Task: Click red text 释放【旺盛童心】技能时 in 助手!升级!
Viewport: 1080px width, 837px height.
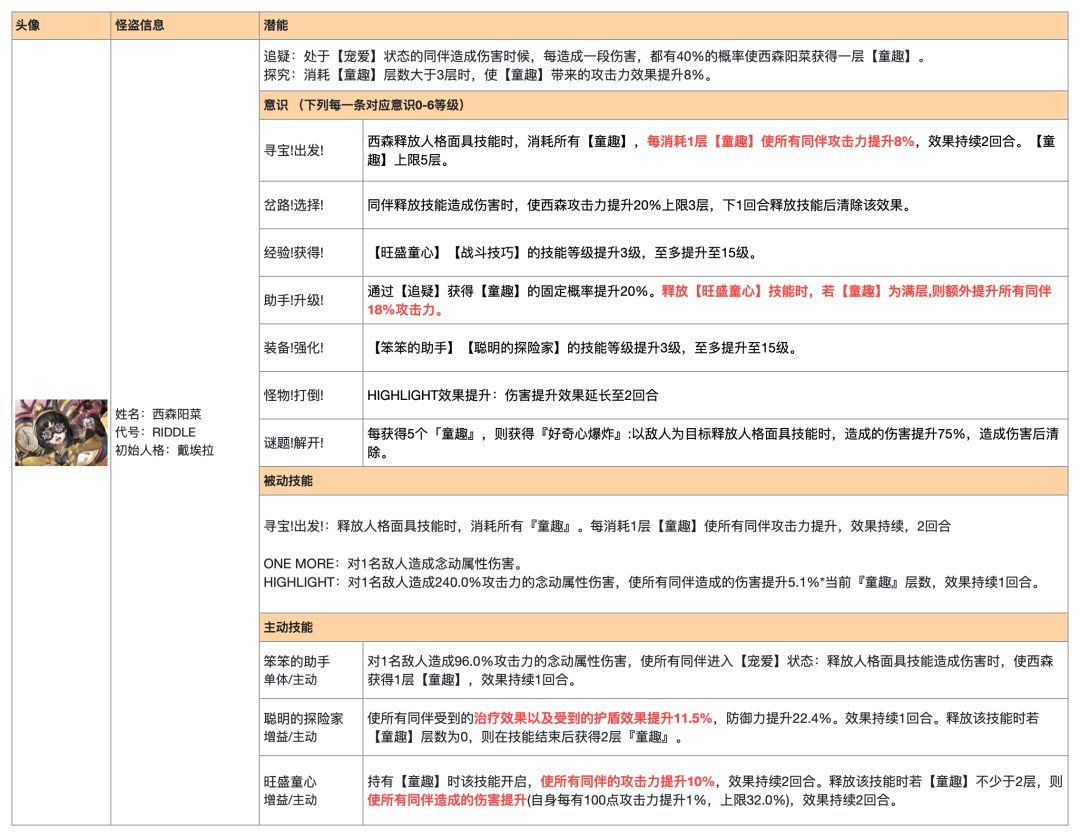Action: click(709, 300)
